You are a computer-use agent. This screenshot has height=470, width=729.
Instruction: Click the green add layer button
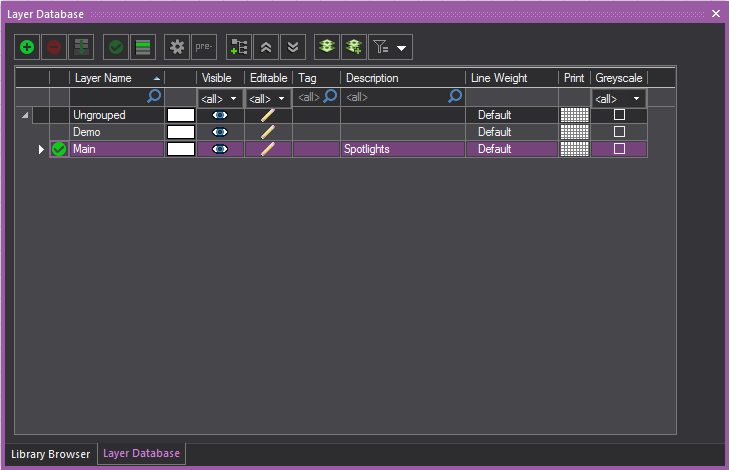click(x=27, y=47)
